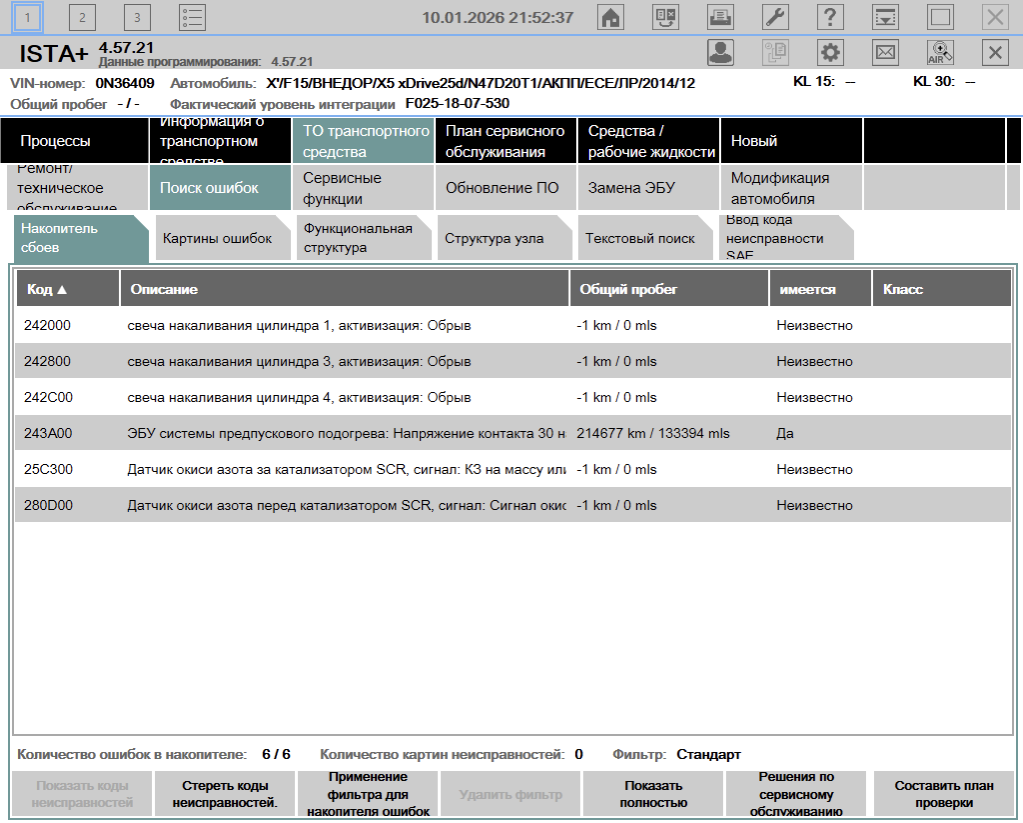Click the Показать полностью button

pyautogui.click(x=652, y=794)
